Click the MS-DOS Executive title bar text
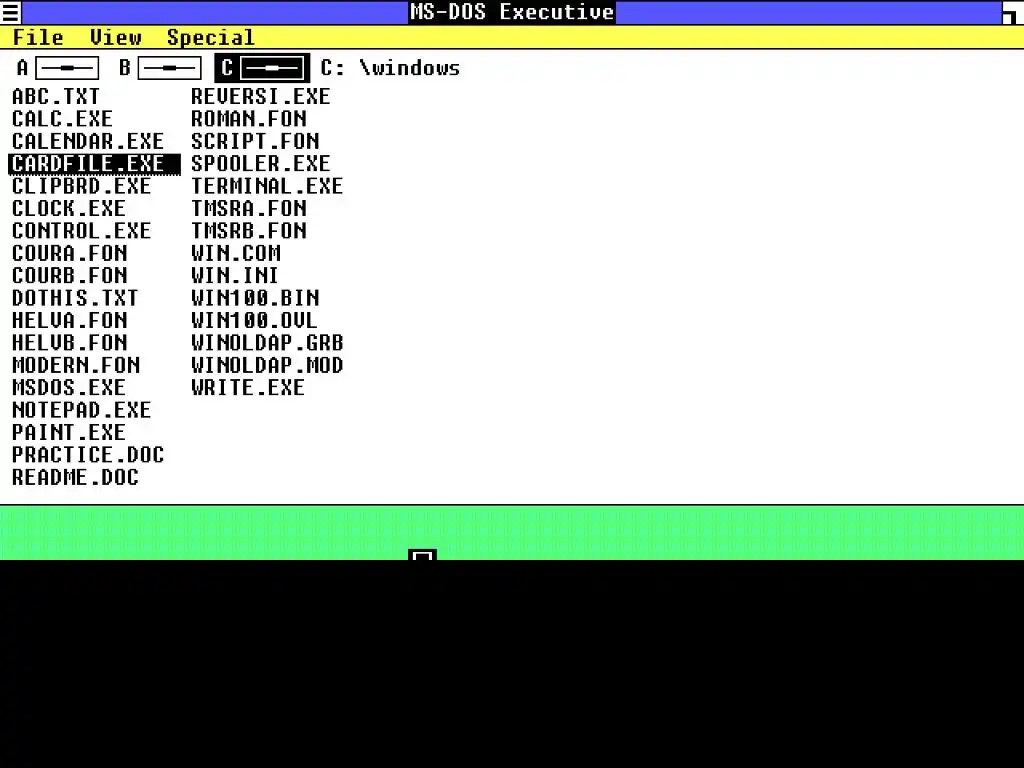This screenshot has height=768, width=1024. tap(512, 12)
